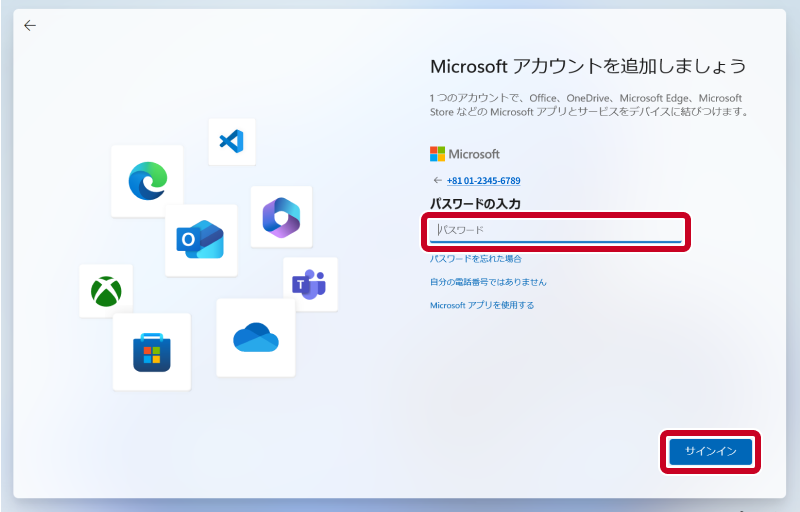Click the Microsoft Edge icon

(x=147, y=181)
